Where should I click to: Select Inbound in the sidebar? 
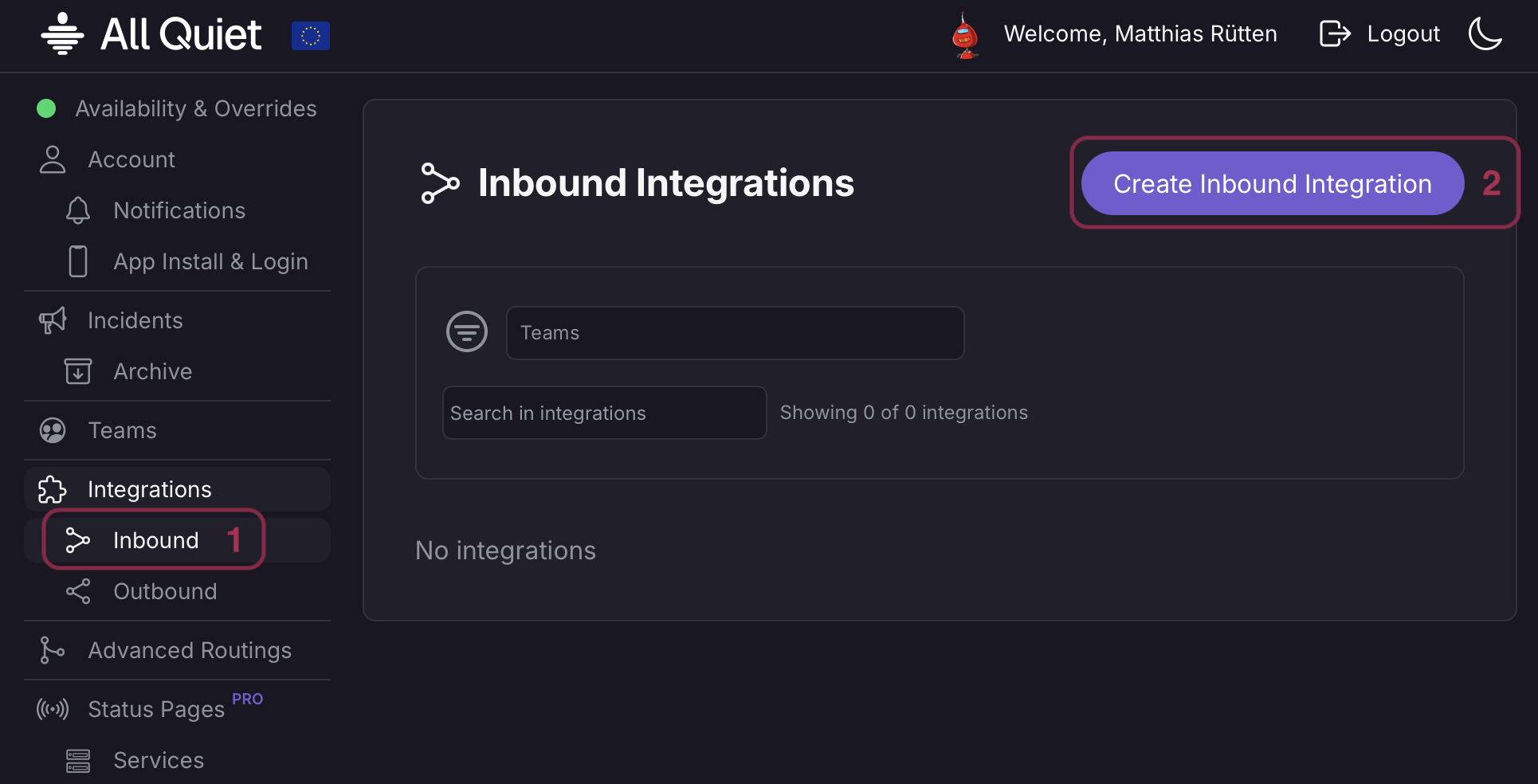point(155,540)
